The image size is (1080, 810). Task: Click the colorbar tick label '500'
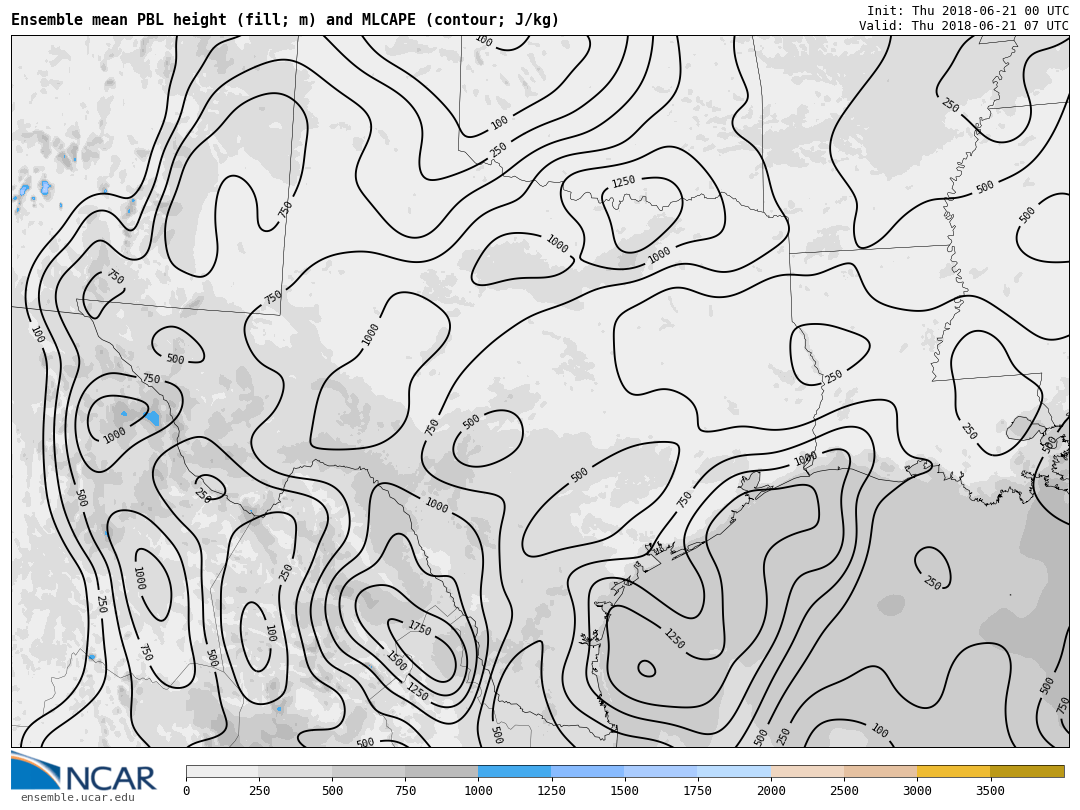point(333,791)
